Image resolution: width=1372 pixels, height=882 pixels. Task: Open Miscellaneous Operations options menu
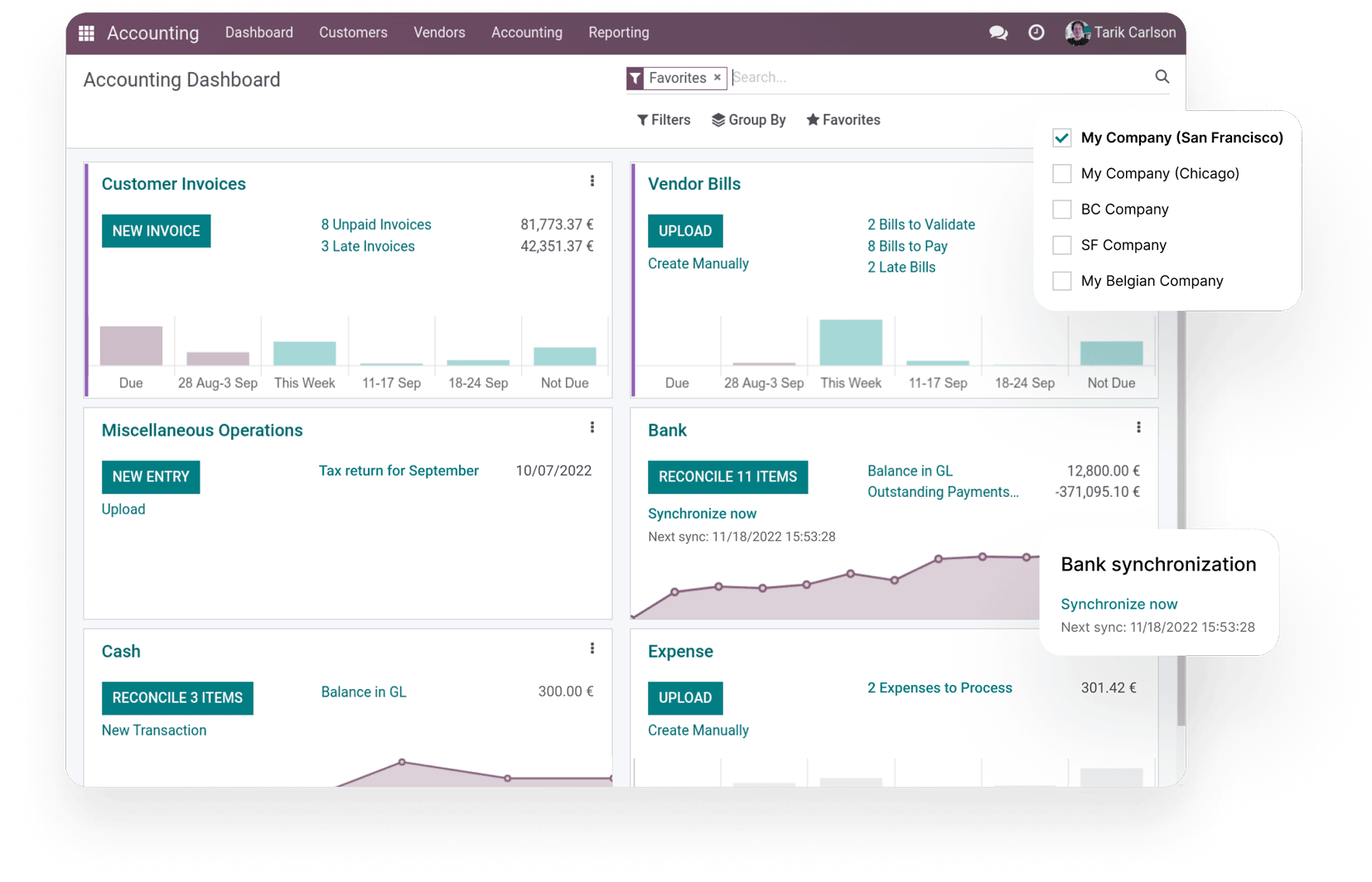tap(592, 427)
